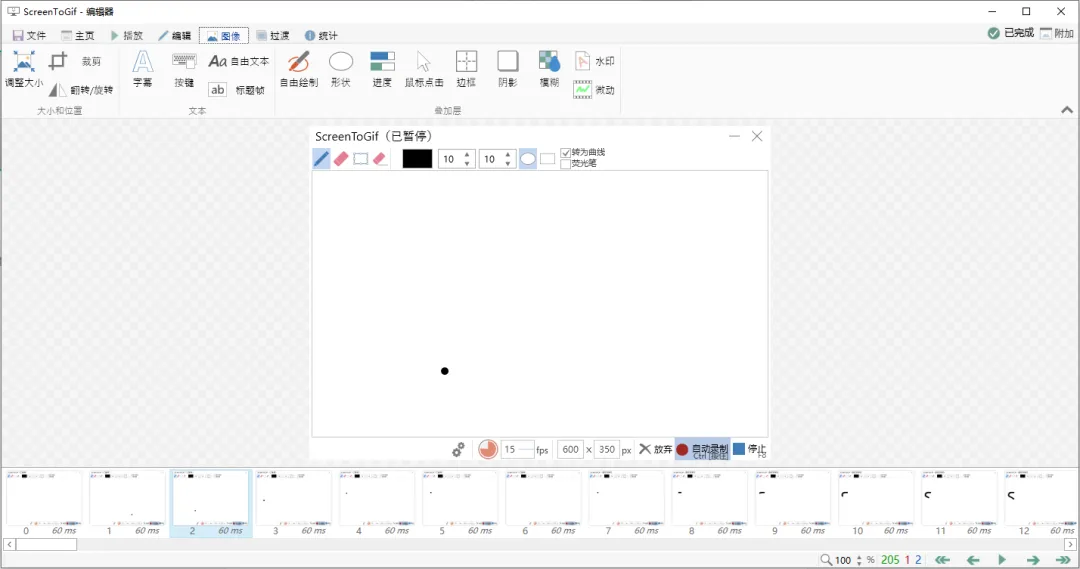Open the 鼠标点击 mouse clicks tool

pos(424,69)
